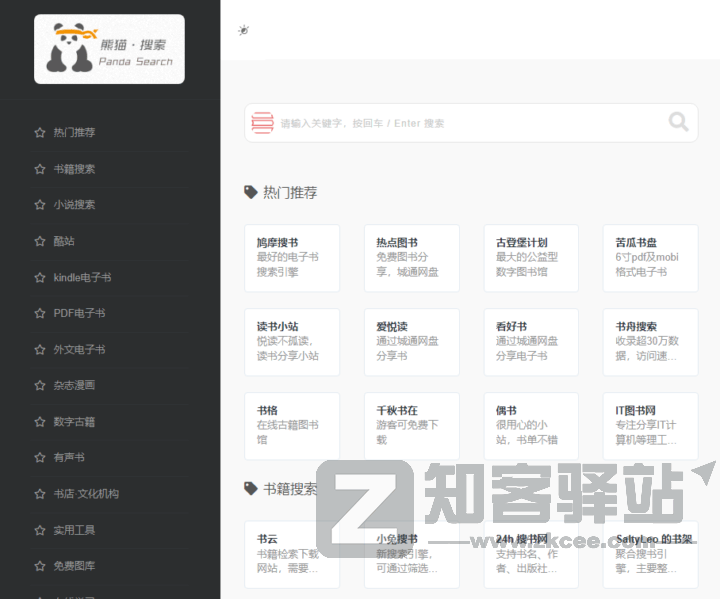Open the 苦瓜书盘 card

click(x=651, y=258)
